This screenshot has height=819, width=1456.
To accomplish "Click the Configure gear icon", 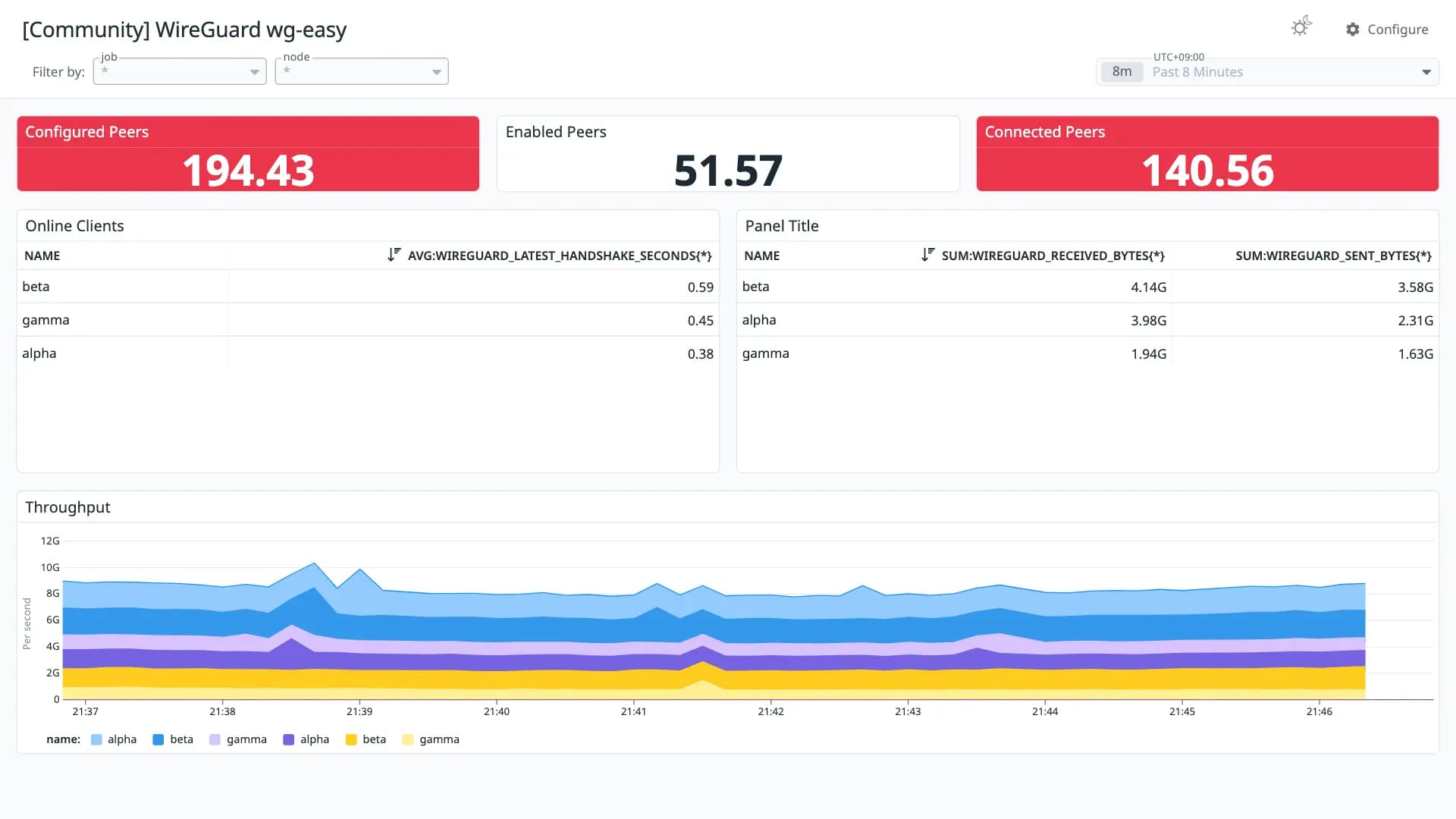I will 1353,30.
